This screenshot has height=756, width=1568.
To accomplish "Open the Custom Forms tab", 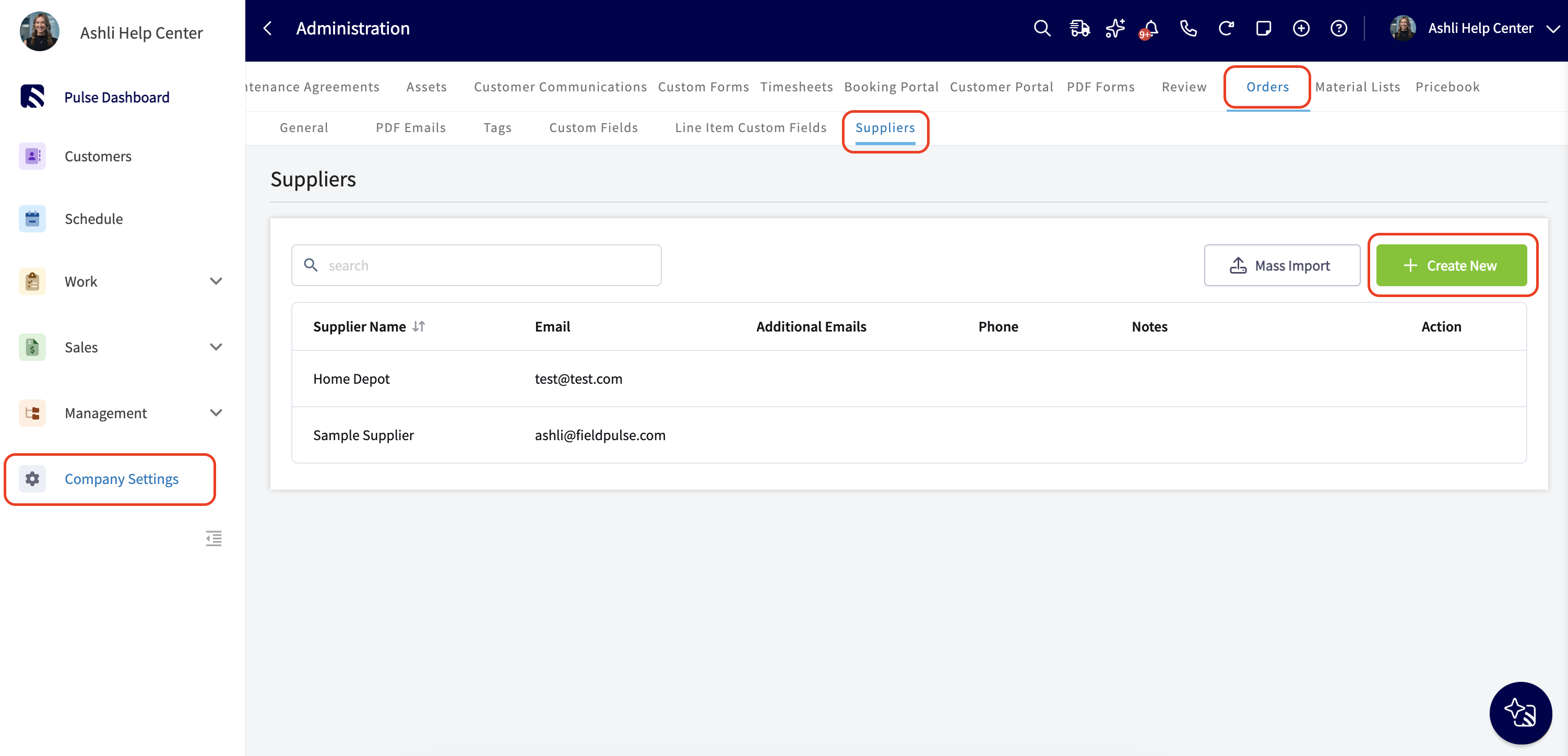I will [703, 87].
